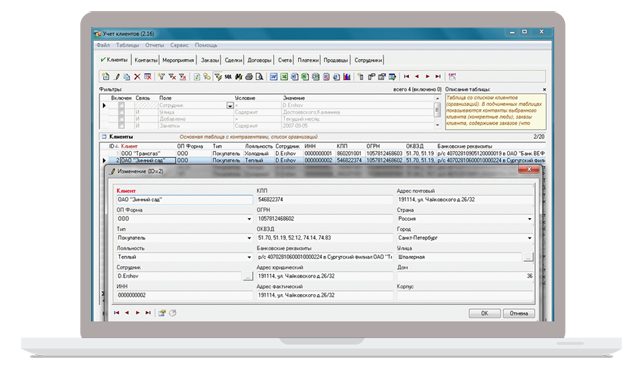
Task: Click the Клиент name input field
Action: 184,200
